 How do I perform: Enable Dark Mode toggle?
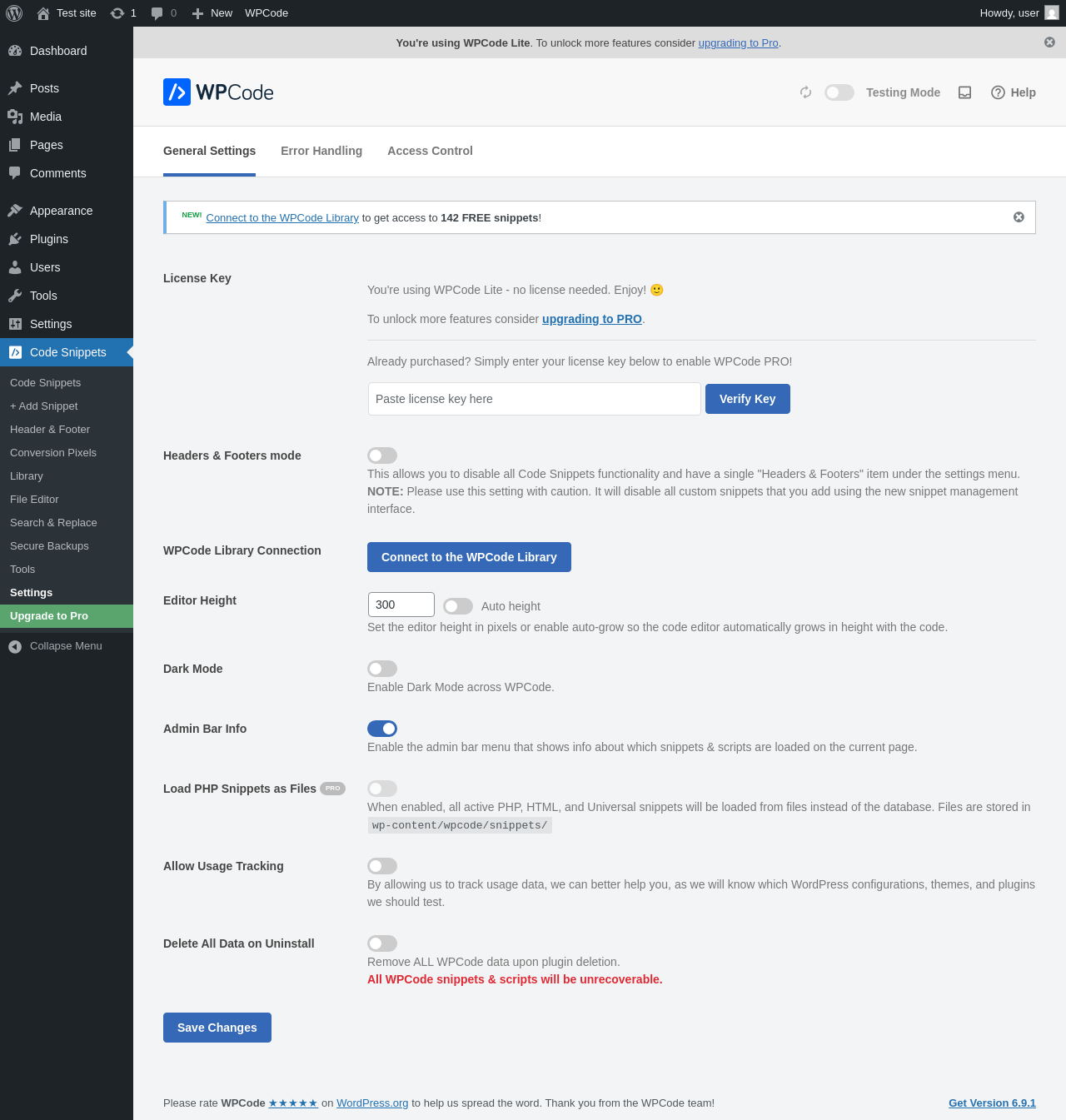pos(382,669)
